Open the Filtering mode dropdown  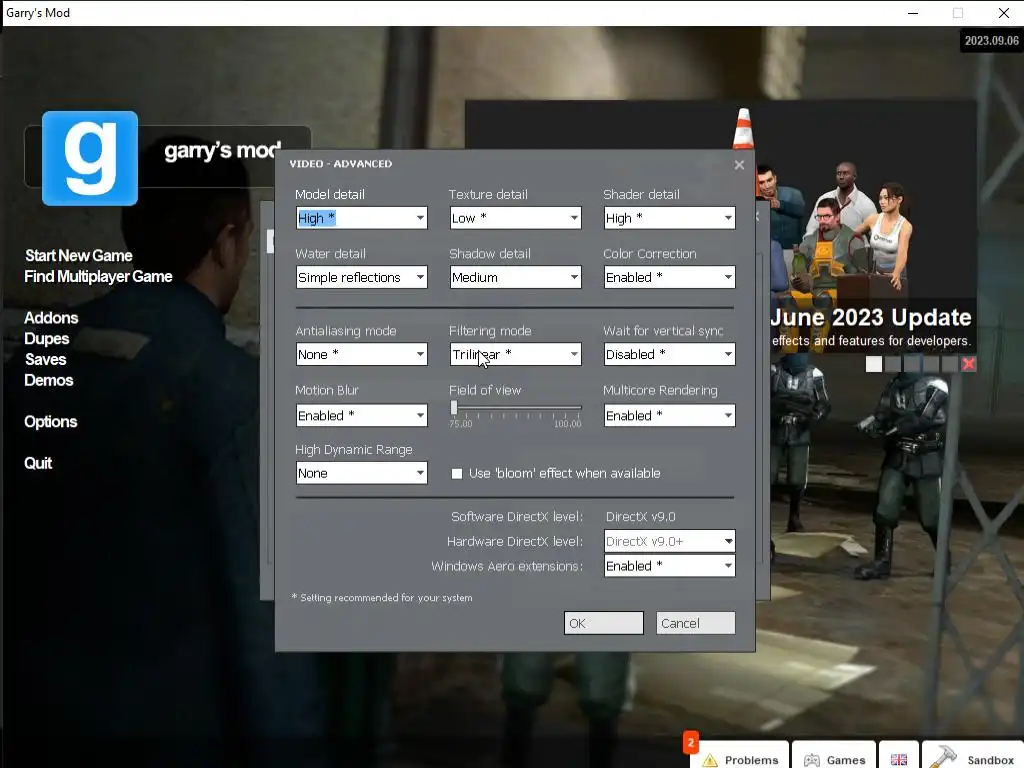tap(515, 354)
